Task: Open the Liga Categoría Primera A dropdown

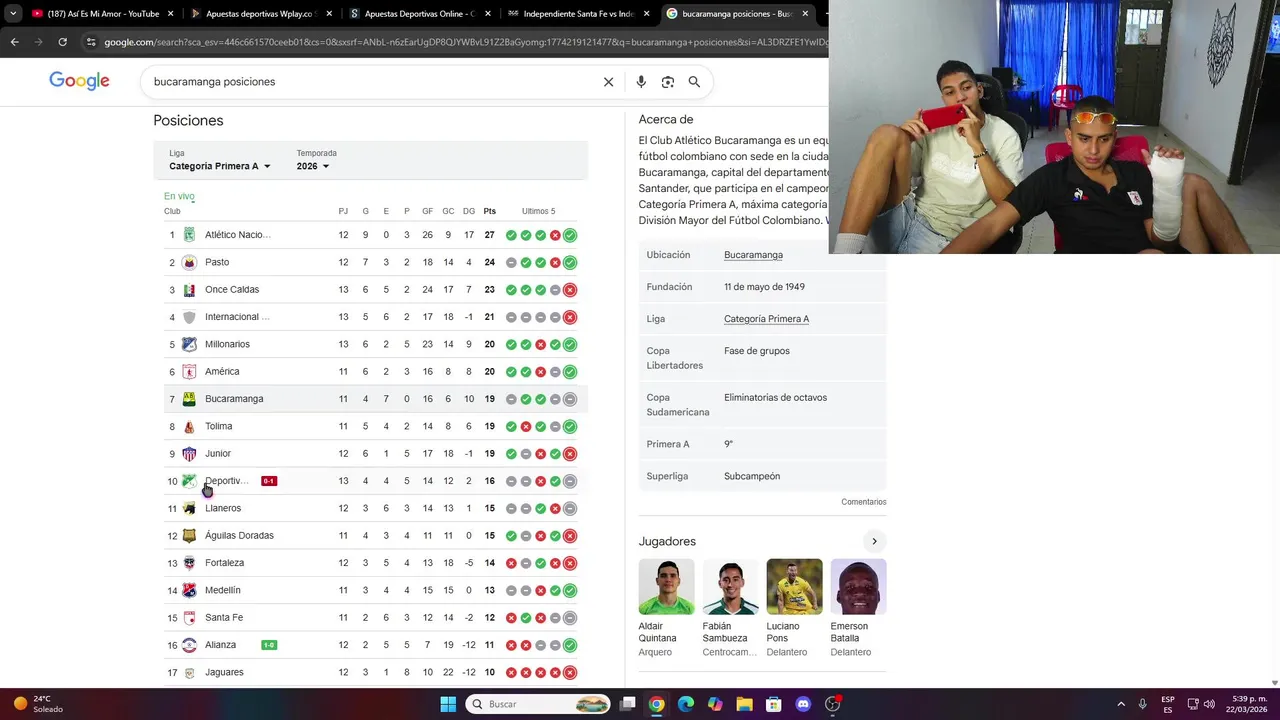Action: click(220, 166)
